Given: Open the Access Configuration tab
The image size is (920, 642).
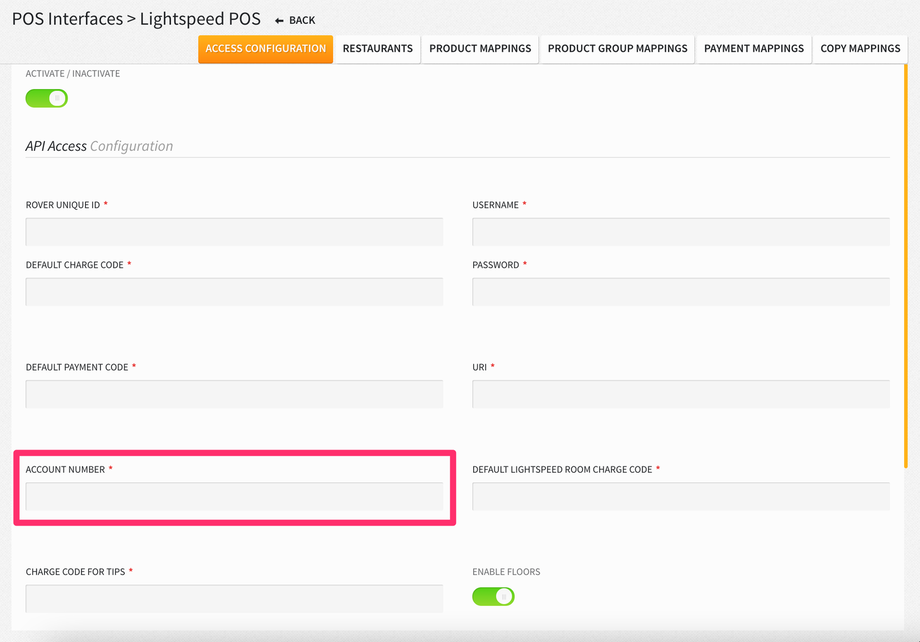Looking at the screenshot, I should coord(266,49).
